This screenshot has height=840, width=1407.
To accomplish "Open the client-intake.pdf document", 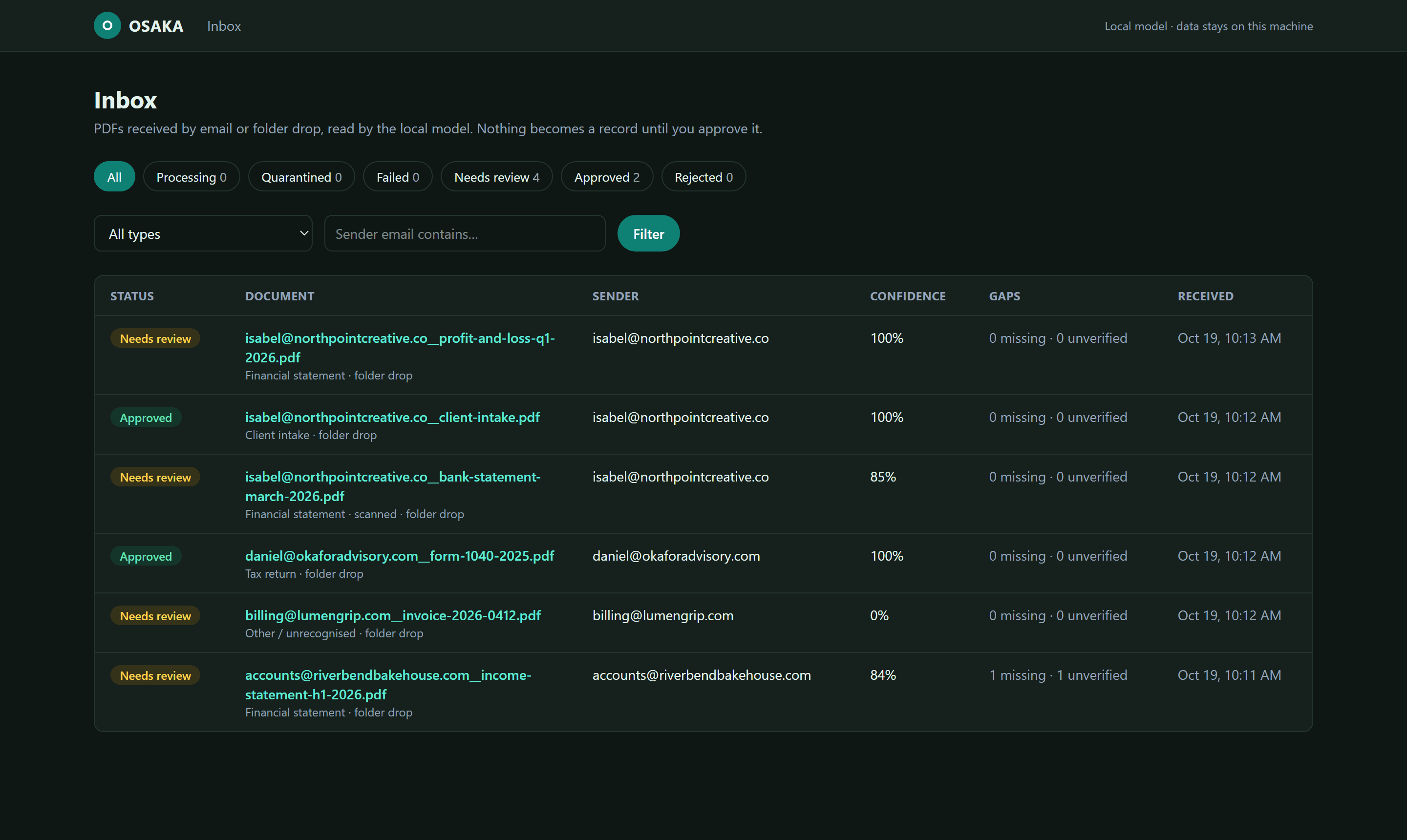I will click(x=392, y=417).
